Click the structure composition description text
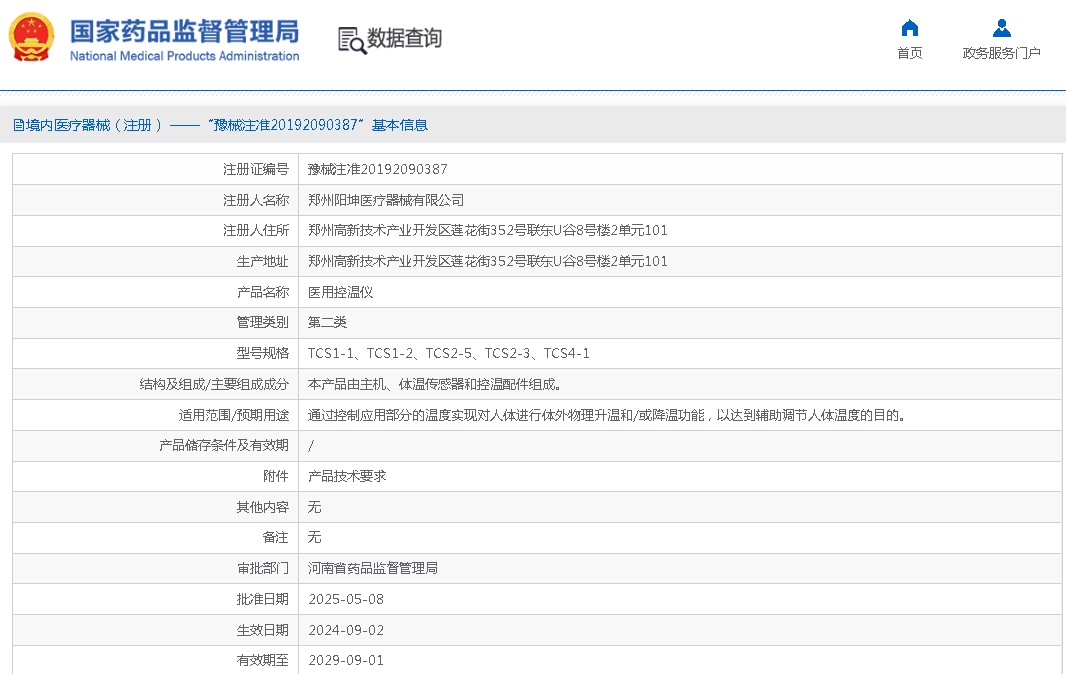This screenshot has height=674, width=1066. [434, 384]
